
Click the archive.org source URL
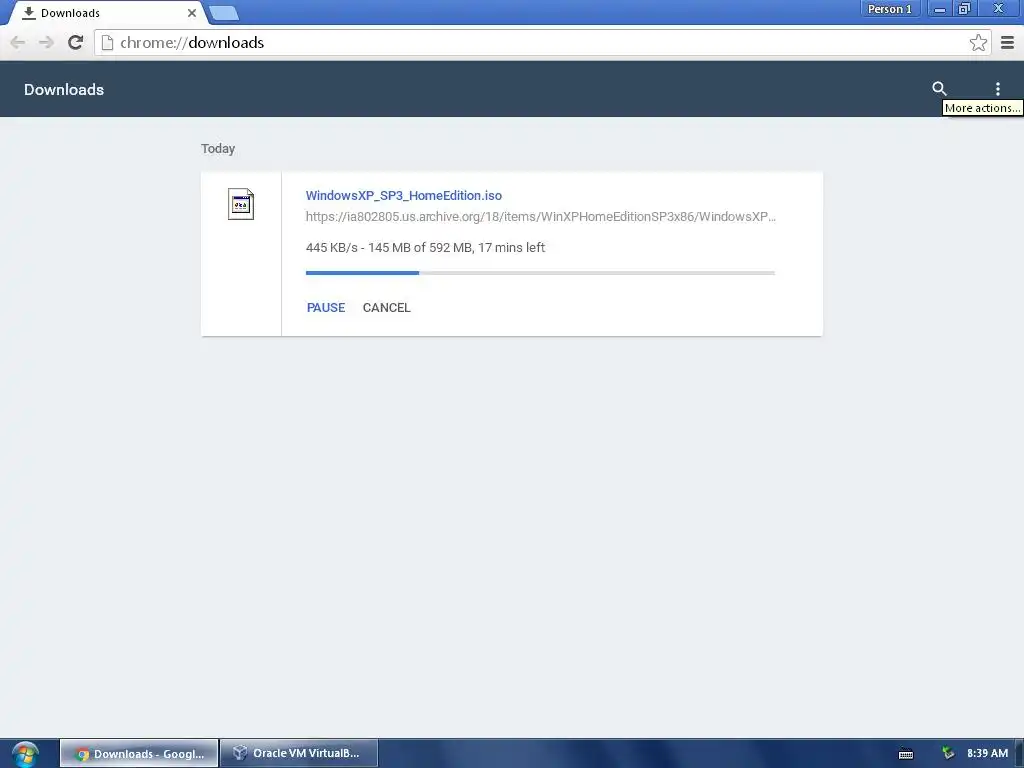pos(541,216)
